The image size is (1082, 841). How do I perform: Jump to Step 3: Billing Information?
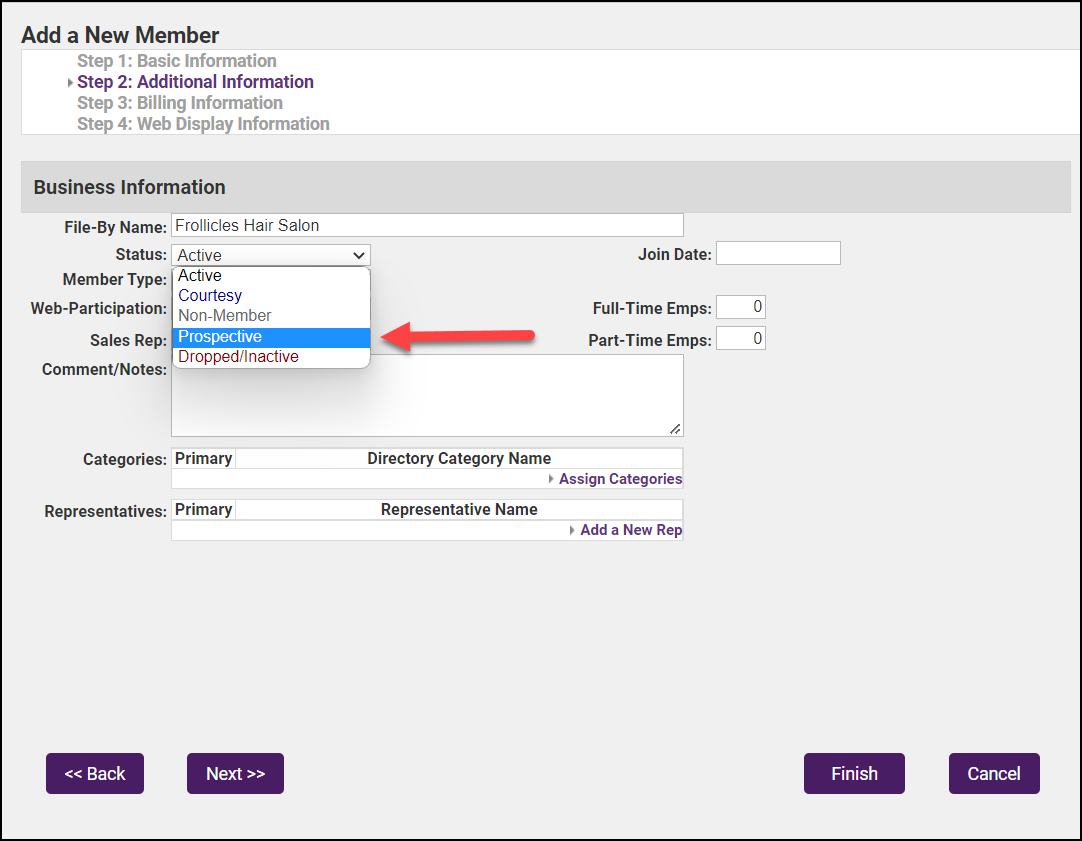[180, 103]
